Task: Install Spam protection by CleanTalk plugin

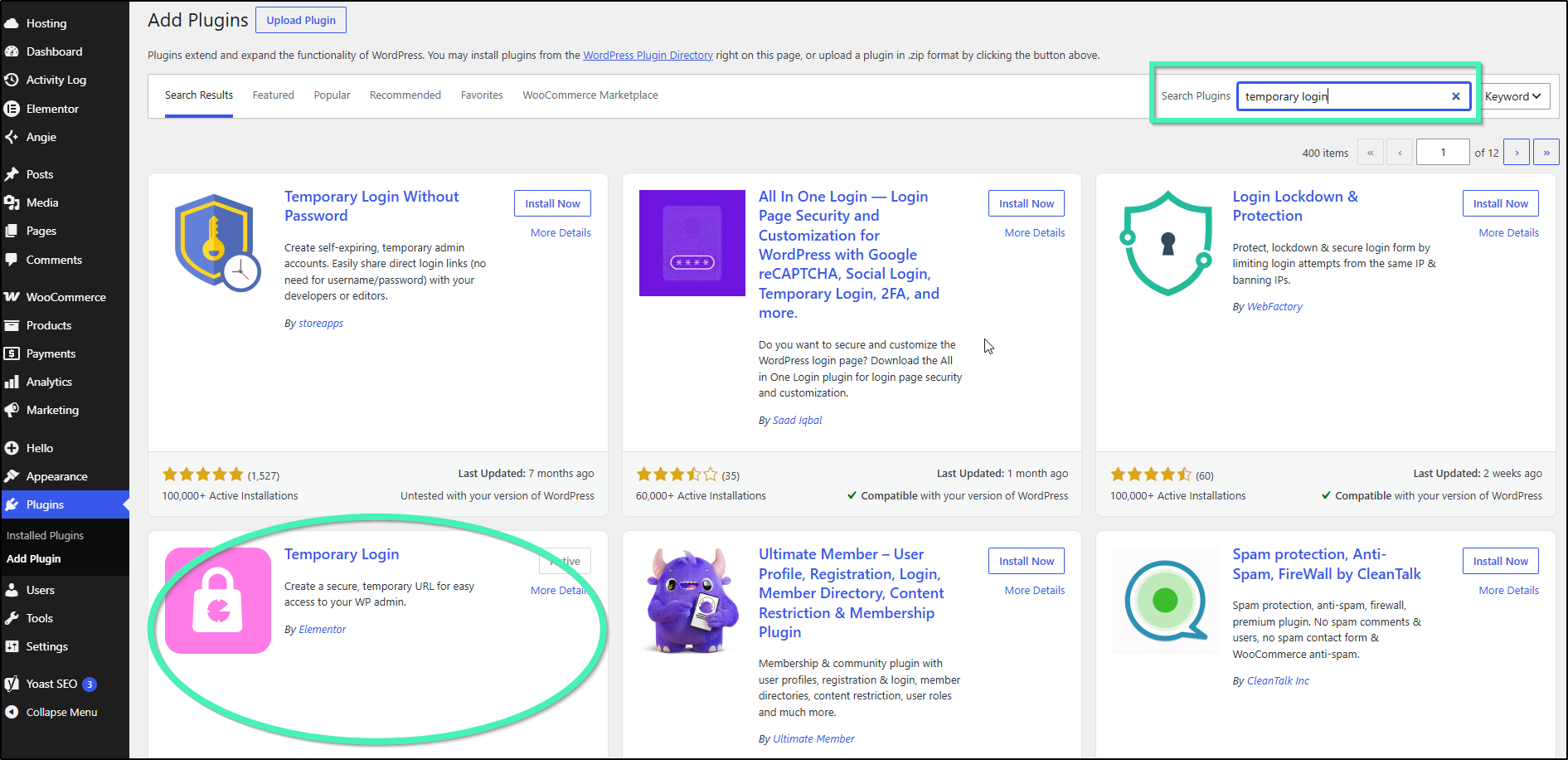Action: [x=1501, y=561]
